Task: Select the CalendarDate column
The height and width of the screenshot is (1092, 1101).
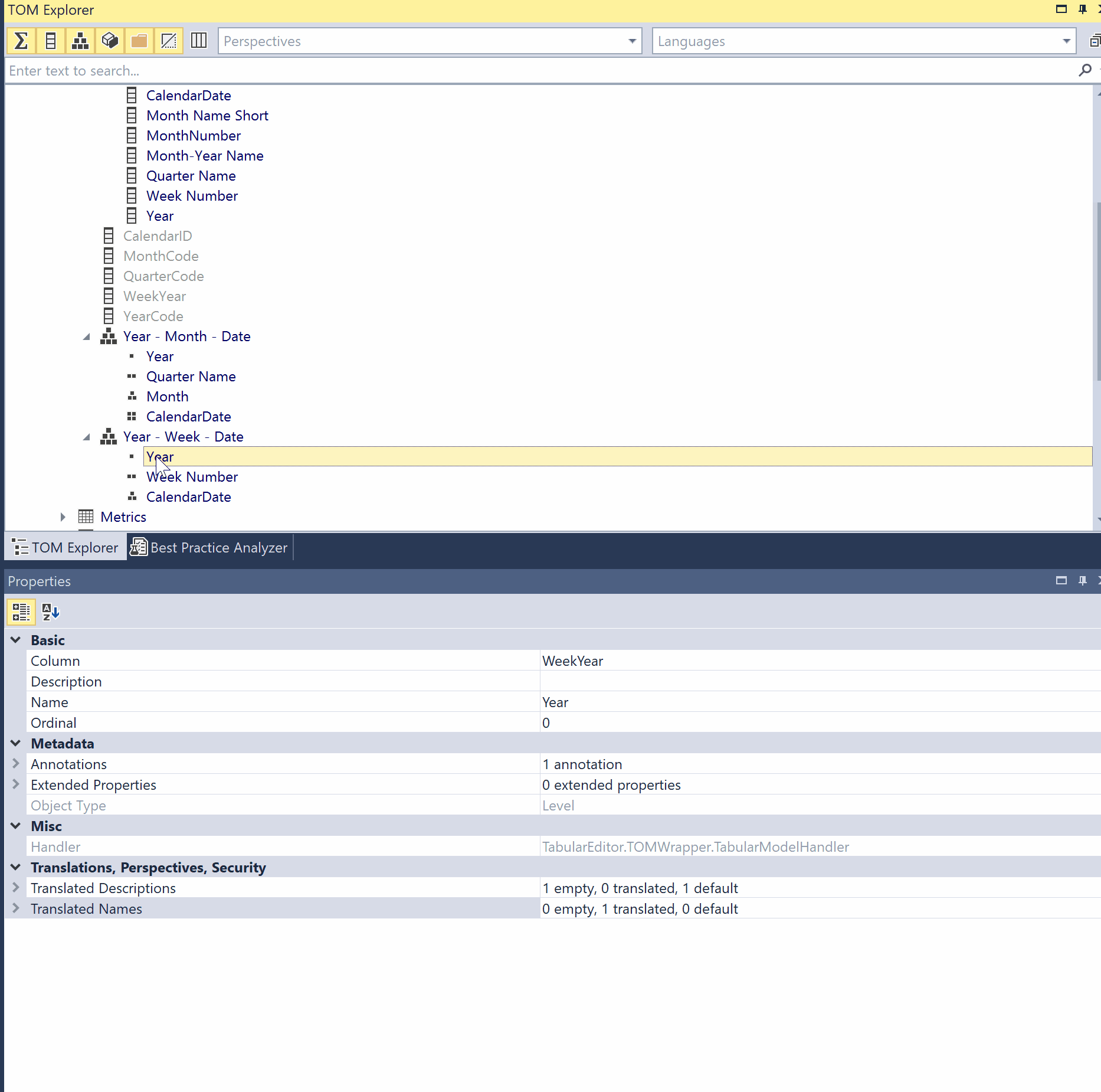Action: click(x=188, y=96)
